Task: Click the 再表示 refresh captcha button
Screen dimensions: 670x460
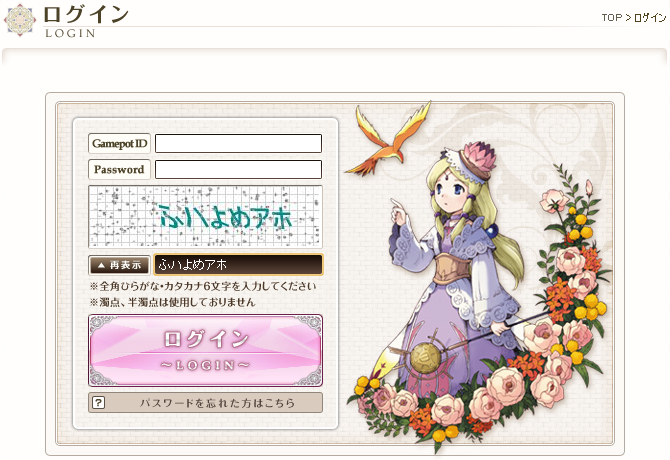Action: pos(119,265)
